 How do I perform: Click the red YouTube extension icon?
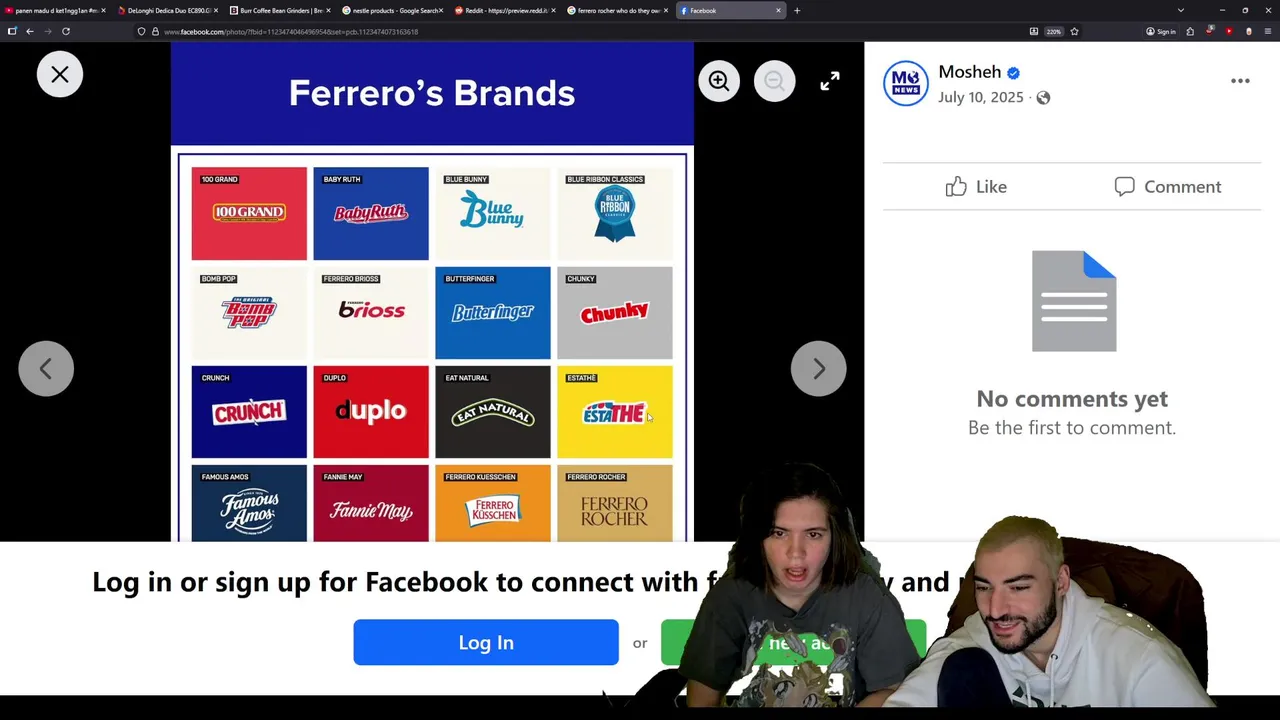click(1229, 31)
